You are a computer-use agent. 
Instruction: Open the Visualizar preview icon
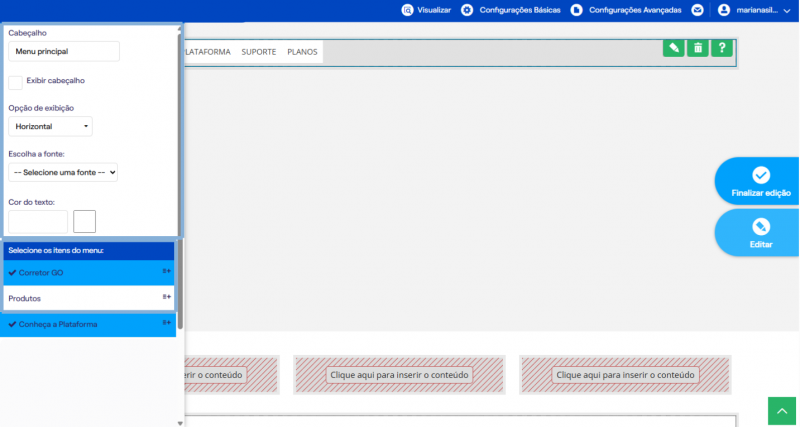pos(407,10)
